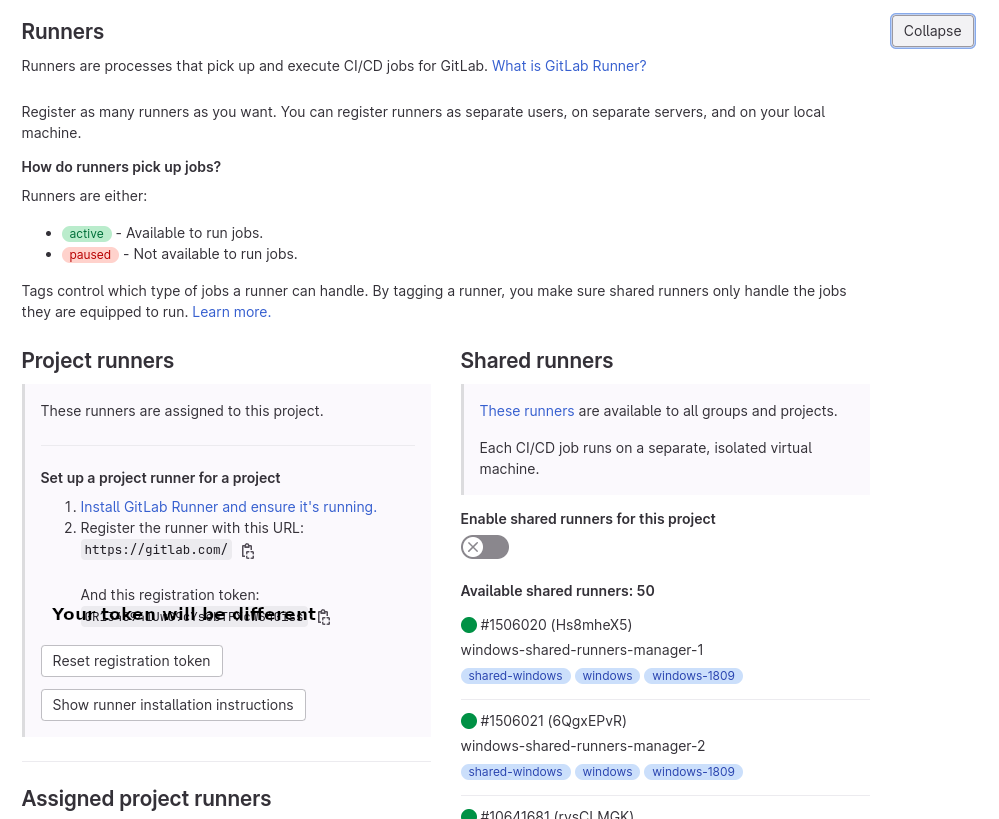Click green status dot of runner #1506020
The width and height of the screenshot is (999, 819).
[x=469, y=625]
